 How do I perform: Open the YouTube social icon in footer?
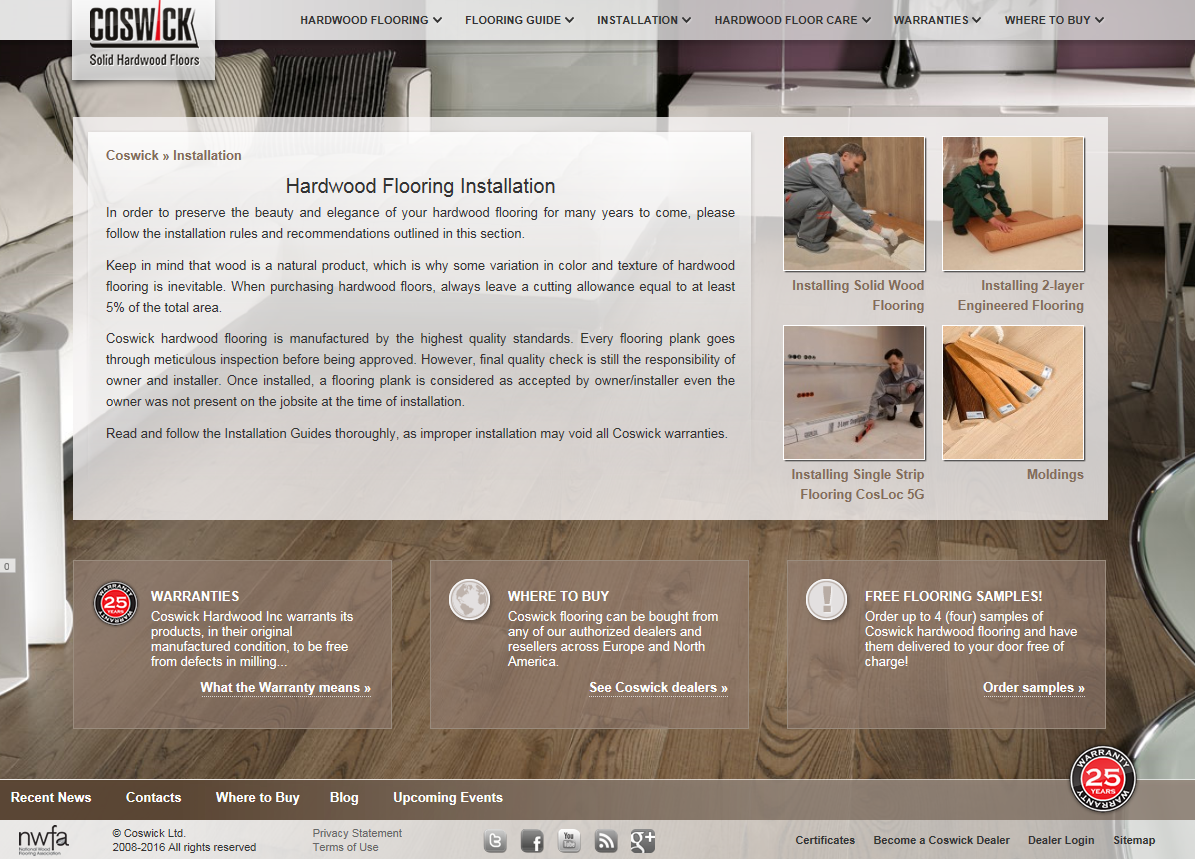569,841
